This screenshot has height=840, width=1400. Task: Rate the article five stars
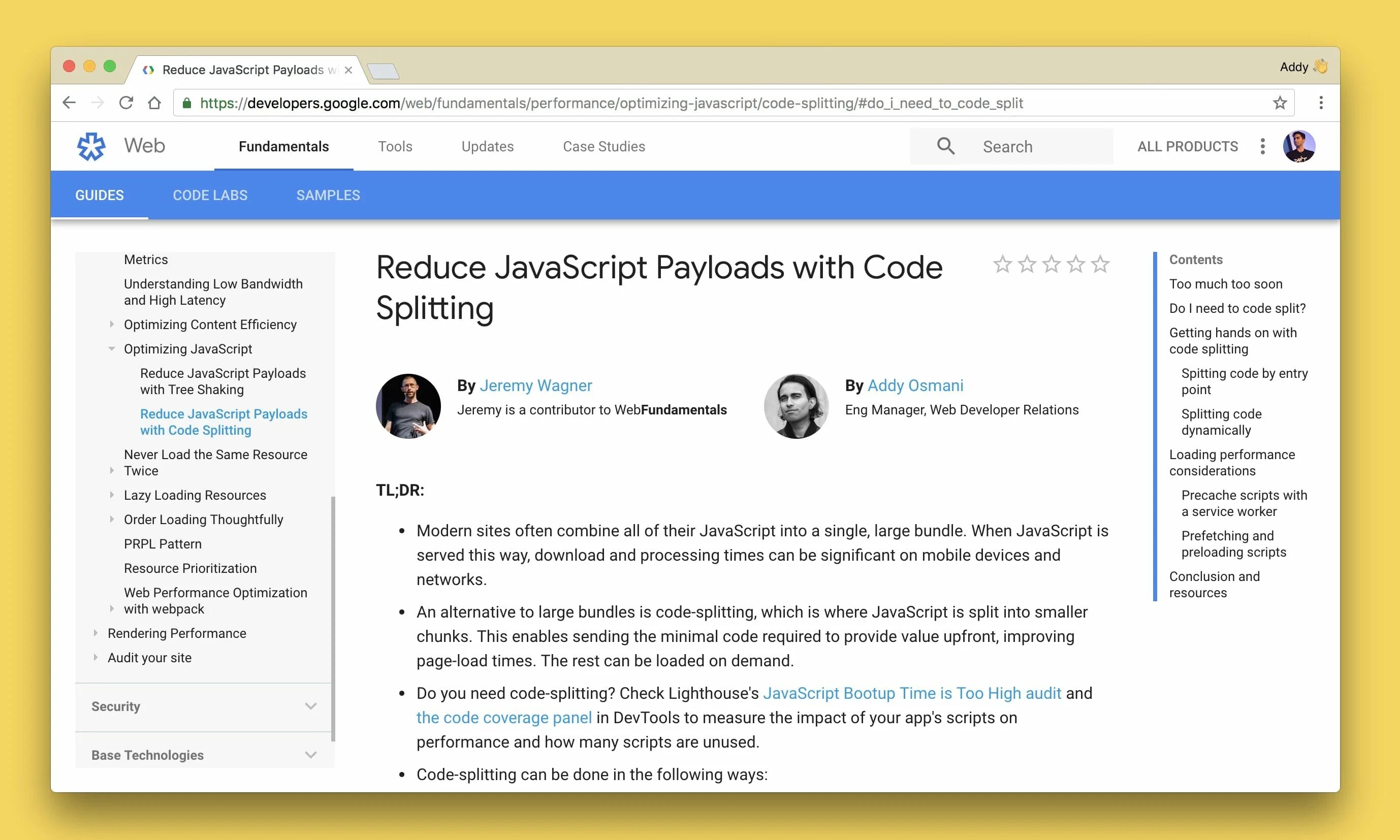(1100, 264)
